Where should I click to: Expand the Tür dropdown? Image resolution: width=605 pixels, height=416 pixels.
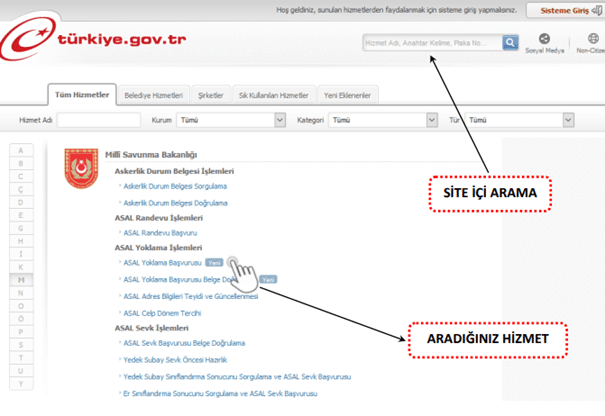pos(519,120)
